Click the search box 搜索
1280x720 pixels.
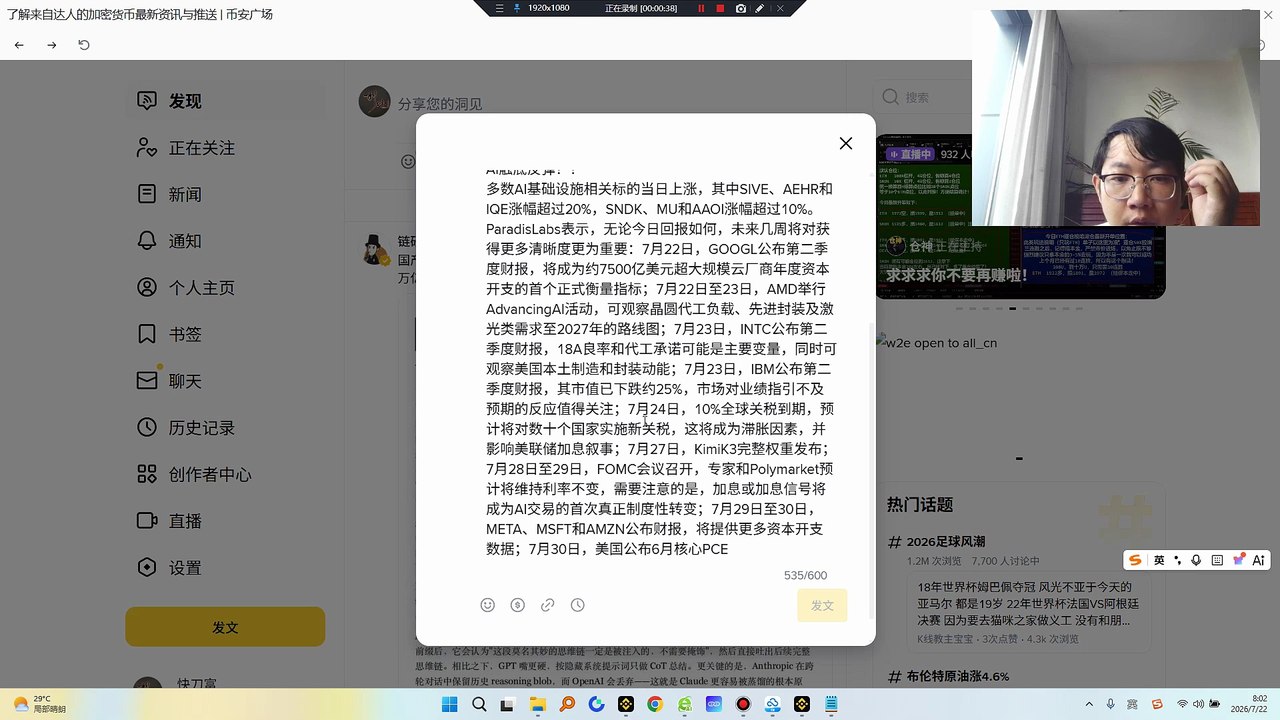(x=920, y=97)
